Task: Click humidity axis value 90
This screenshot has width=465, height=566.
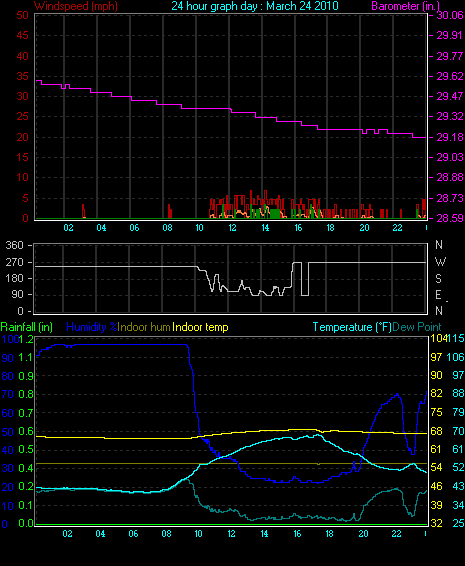Action: pyautogui.click(x=8, y=358)
